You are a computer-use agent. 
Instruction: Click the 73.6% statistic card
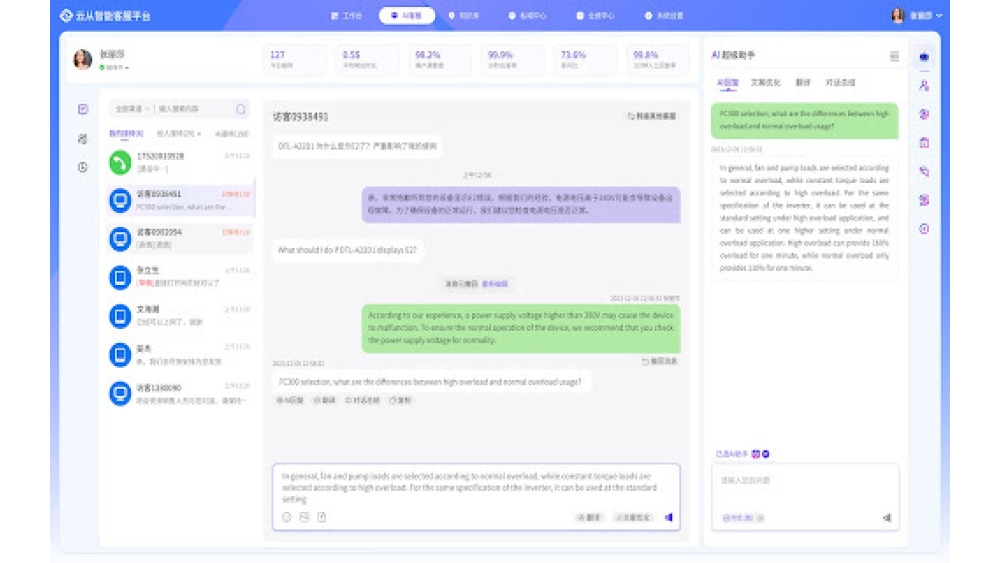tap(585, 59)
